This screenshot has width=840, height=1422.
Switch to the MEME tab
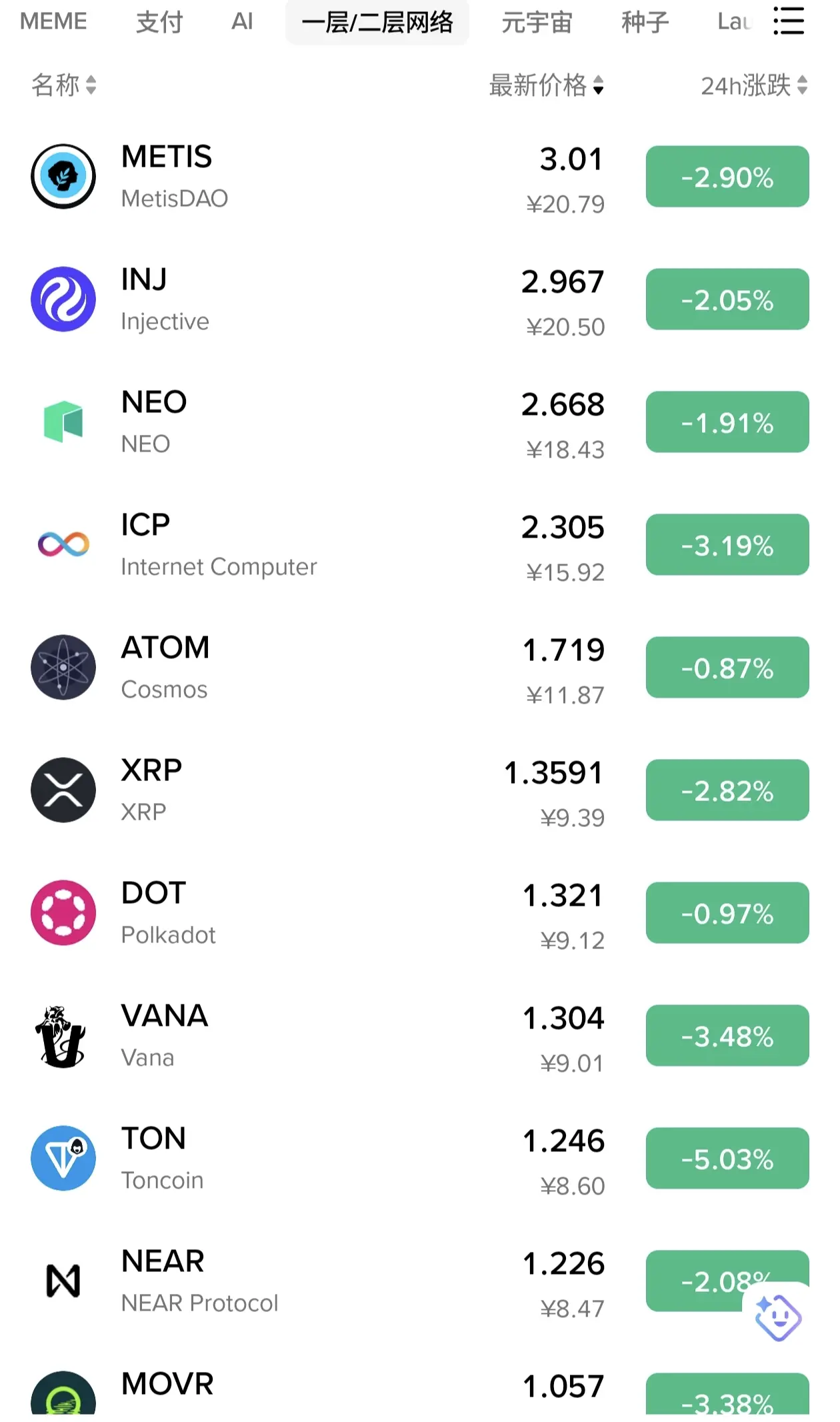click(53, 21)
